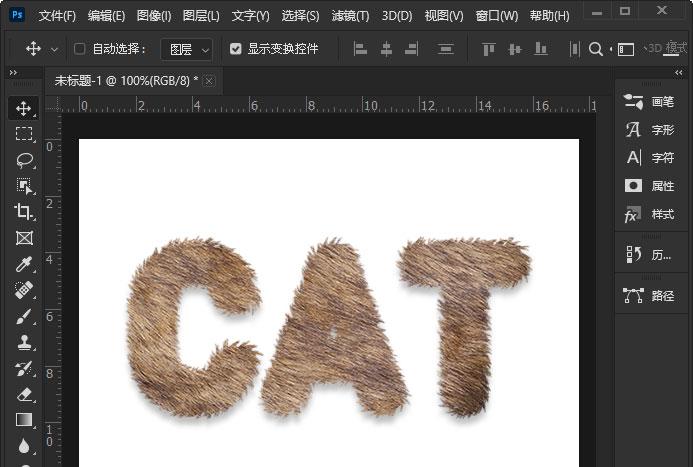The width and height of the screenshot is (693, 467).
Task: Choose the Eraser tool
Action: (24, 394)
